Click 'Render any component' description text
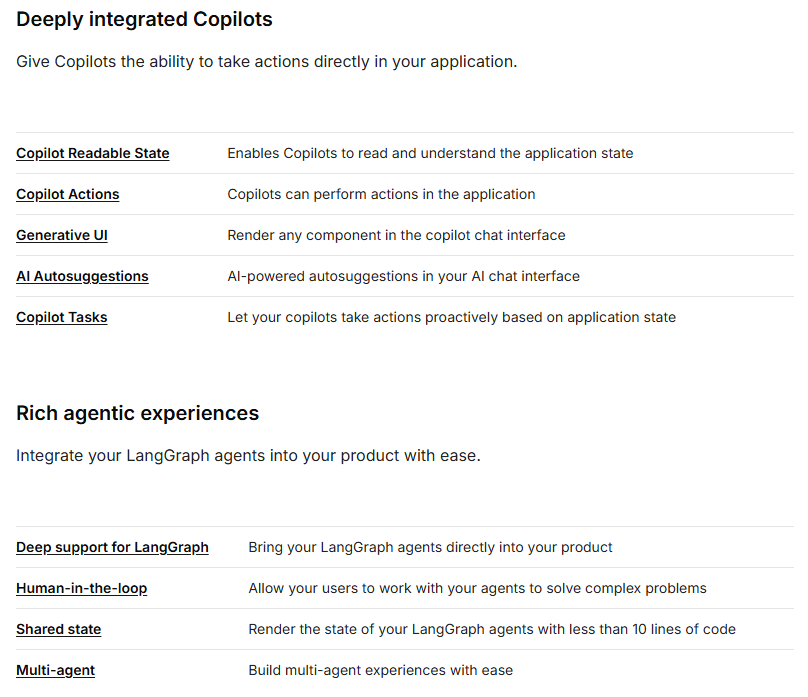Image resolution: width=808 pixels, height=697 pixels. (x=396, y=235)
